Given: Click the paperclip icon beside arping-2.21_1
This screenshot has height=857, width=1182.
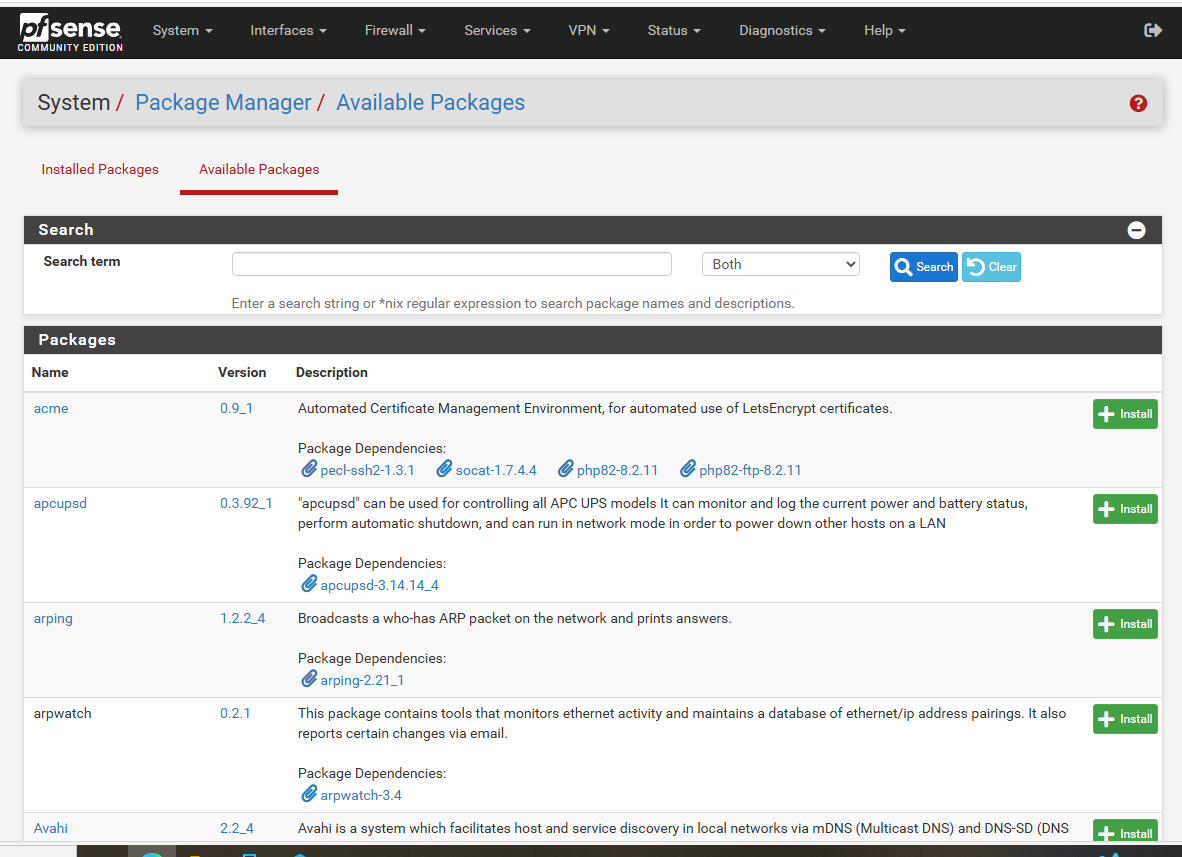Looking at the screenshot, I should 309,678.
